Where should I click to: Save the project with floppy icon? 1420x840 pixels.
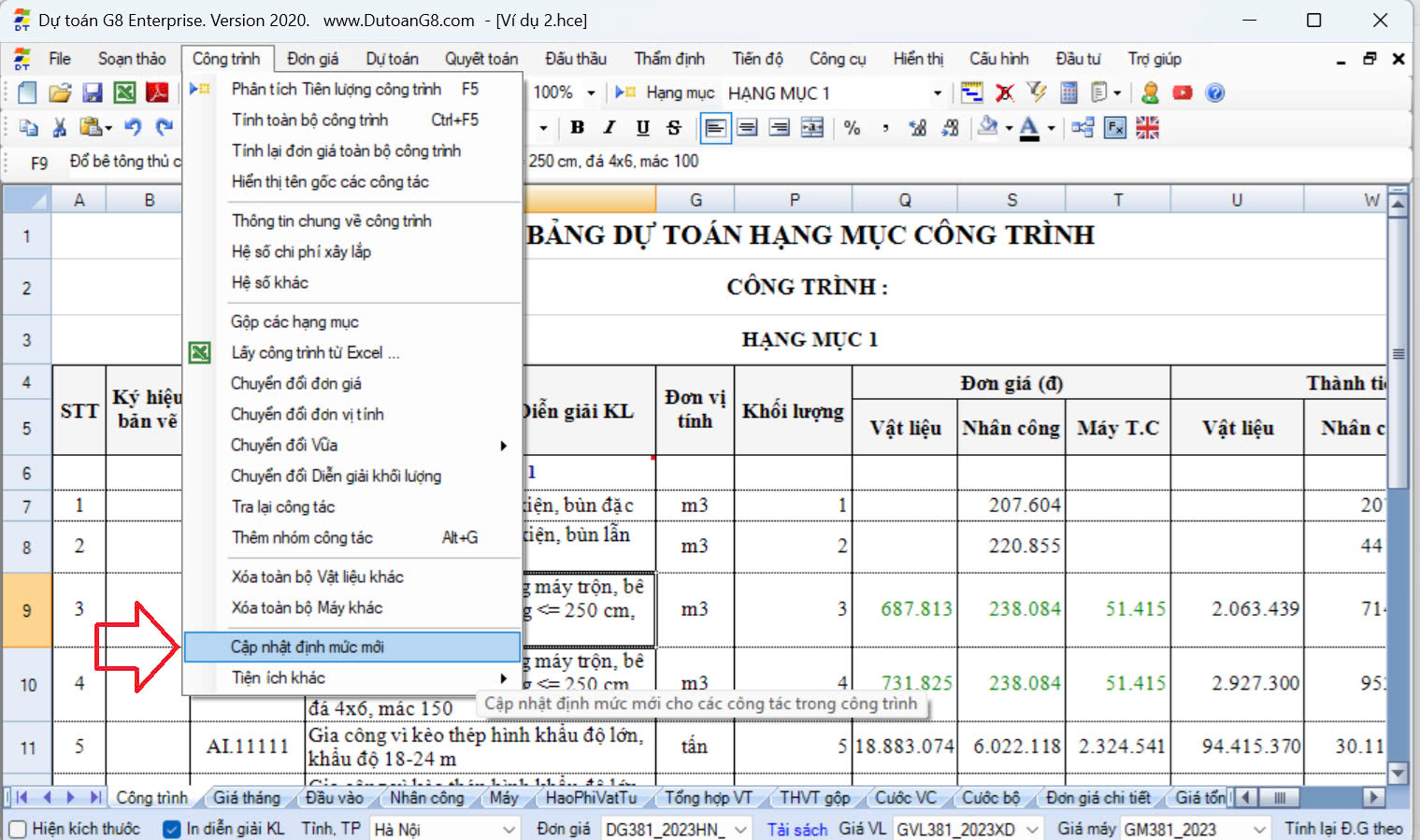92,93
